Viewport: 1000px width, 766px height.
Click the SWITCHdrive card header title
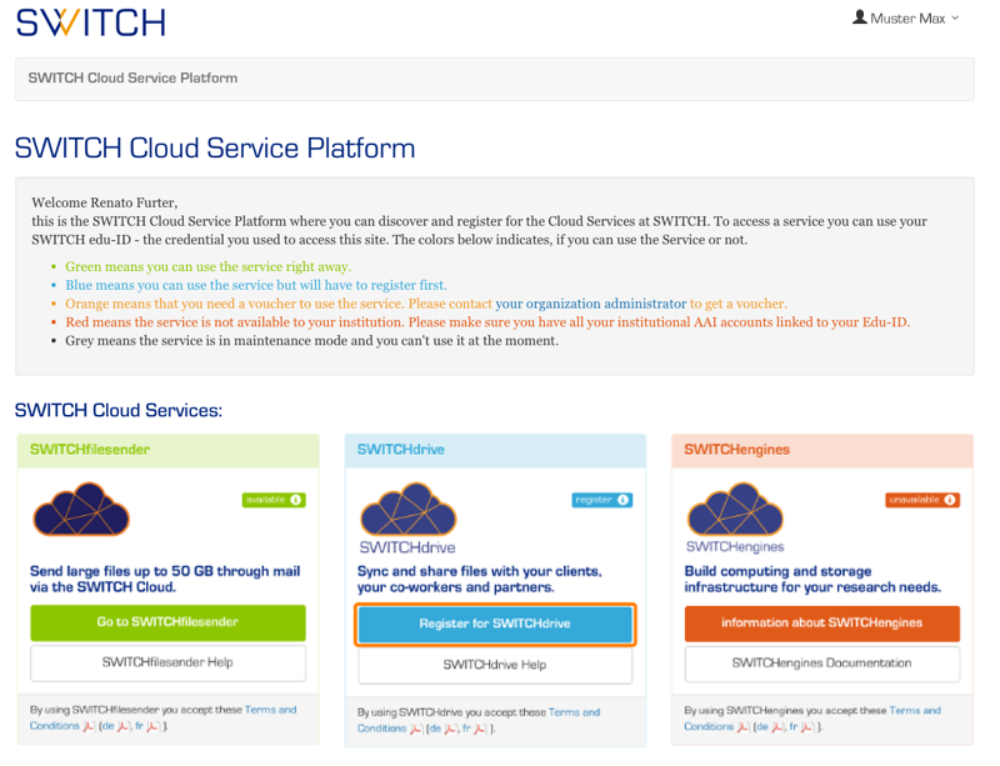pyautogui.click(x=401, y=450)
